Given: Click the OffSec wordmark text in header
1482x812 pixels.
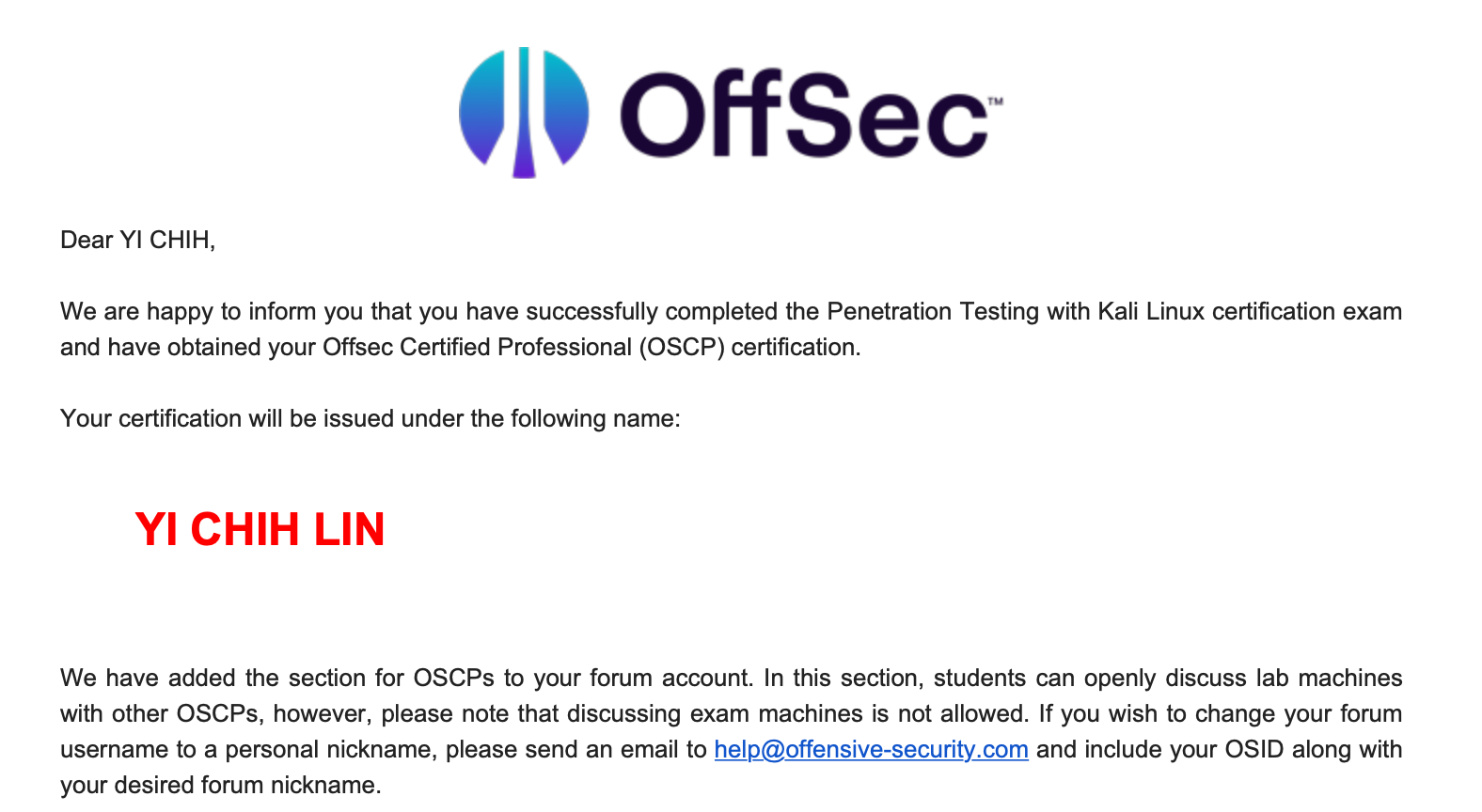Looking at the screenshot, I should point(803,114).
